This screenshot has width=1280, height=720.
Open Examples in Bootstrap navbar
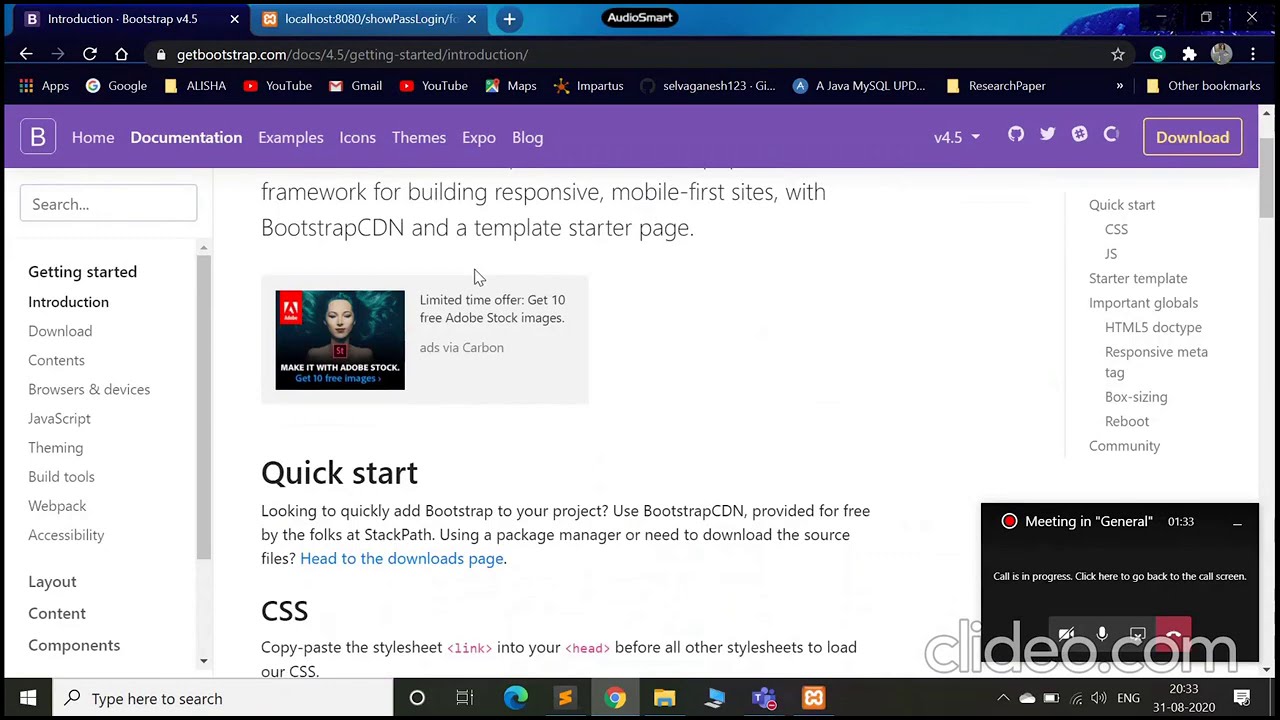coord(291,137)
